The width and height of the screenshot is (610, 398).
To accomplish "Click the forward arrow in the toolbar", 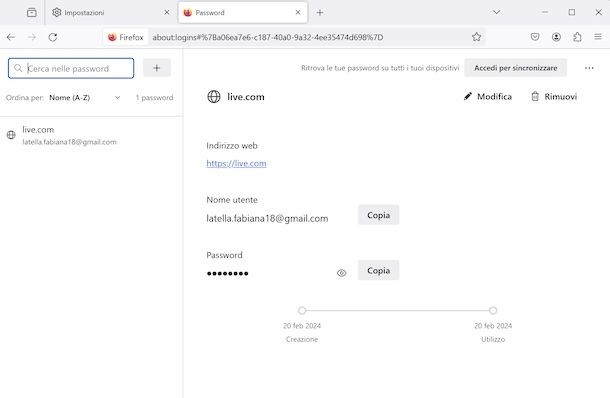I will click(x=32, y=37).
